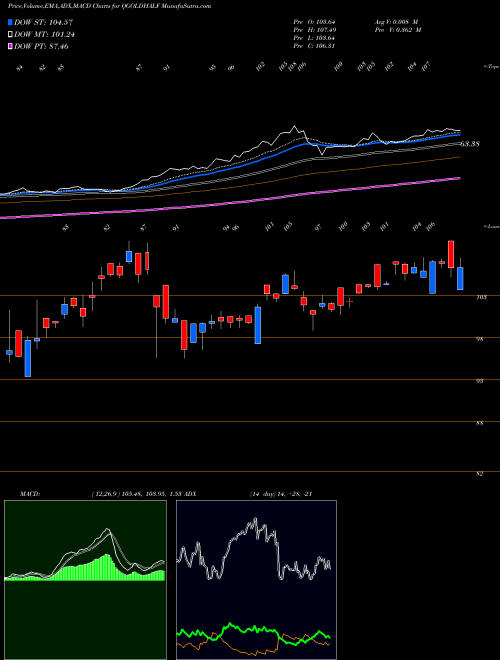Image resolution: width=500 pixels, height=660 pixels.
Task: Open the dark blue ADX indicator panel
Action: pyautogui.click(x=256, y=580)
